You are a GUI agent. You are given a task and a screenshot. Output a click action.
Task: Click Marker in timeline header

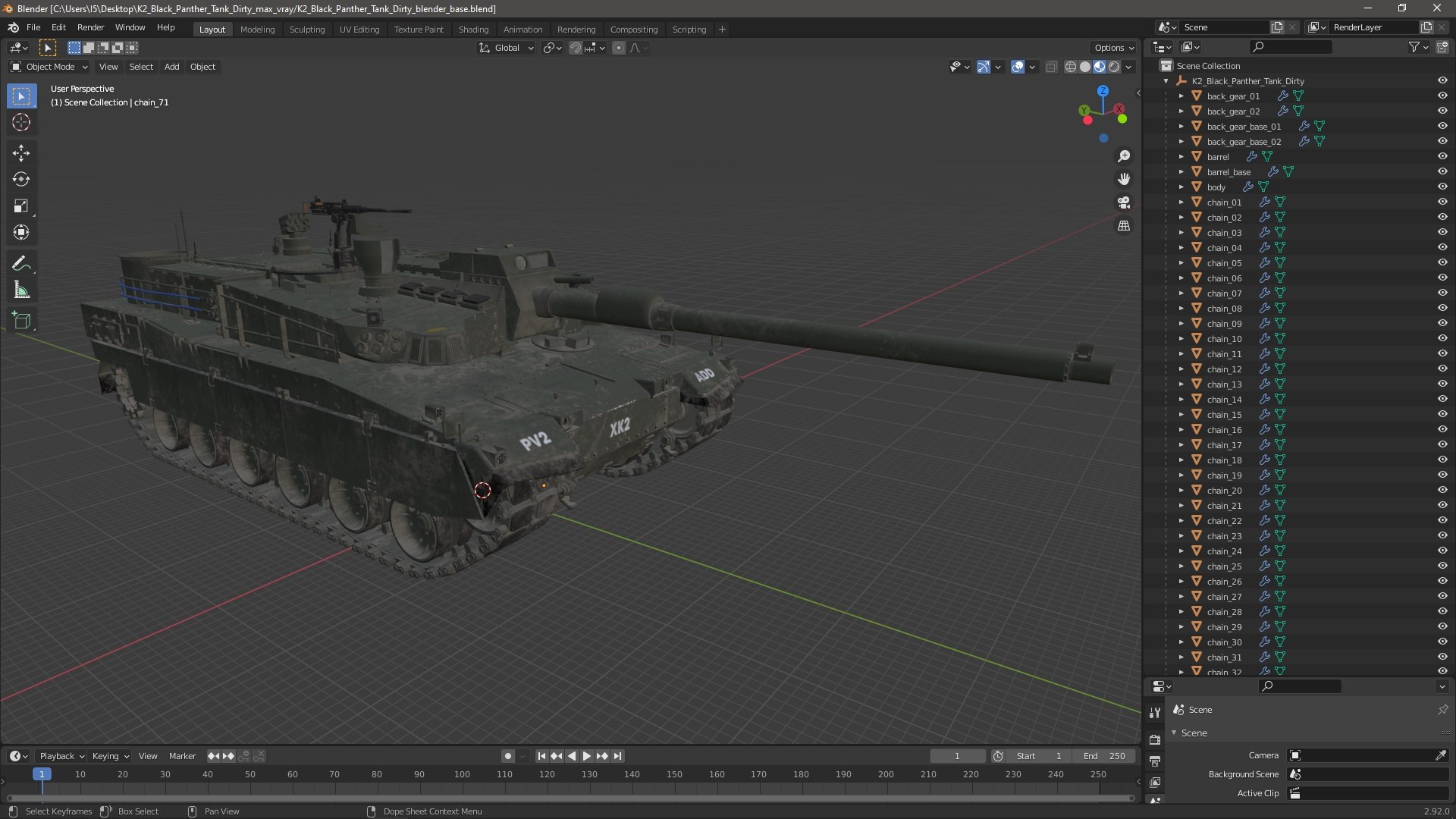182,756
